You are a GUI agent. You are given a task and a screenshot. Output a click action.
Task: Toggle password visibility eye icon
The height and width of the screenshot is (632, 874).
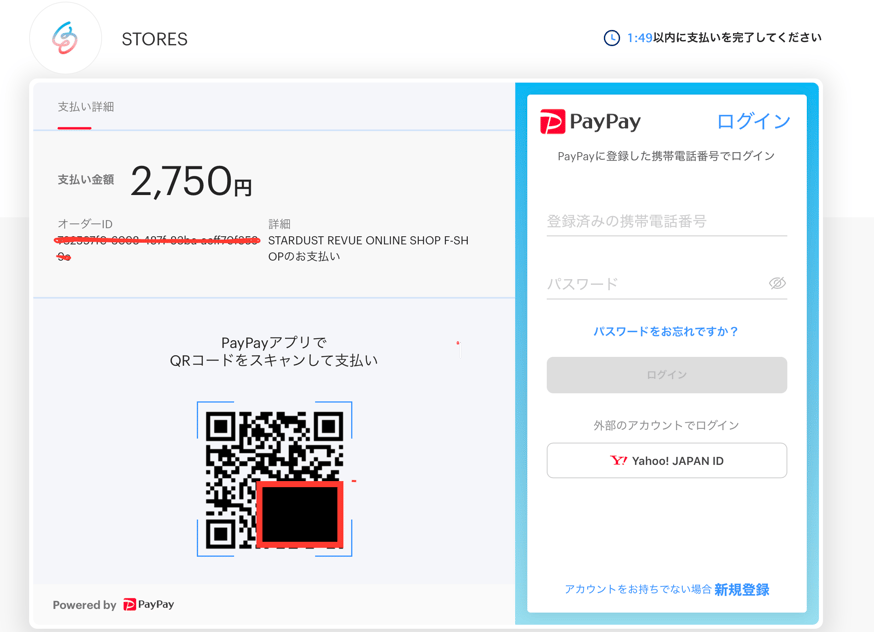pyautogui.click(x=777, y=283)
